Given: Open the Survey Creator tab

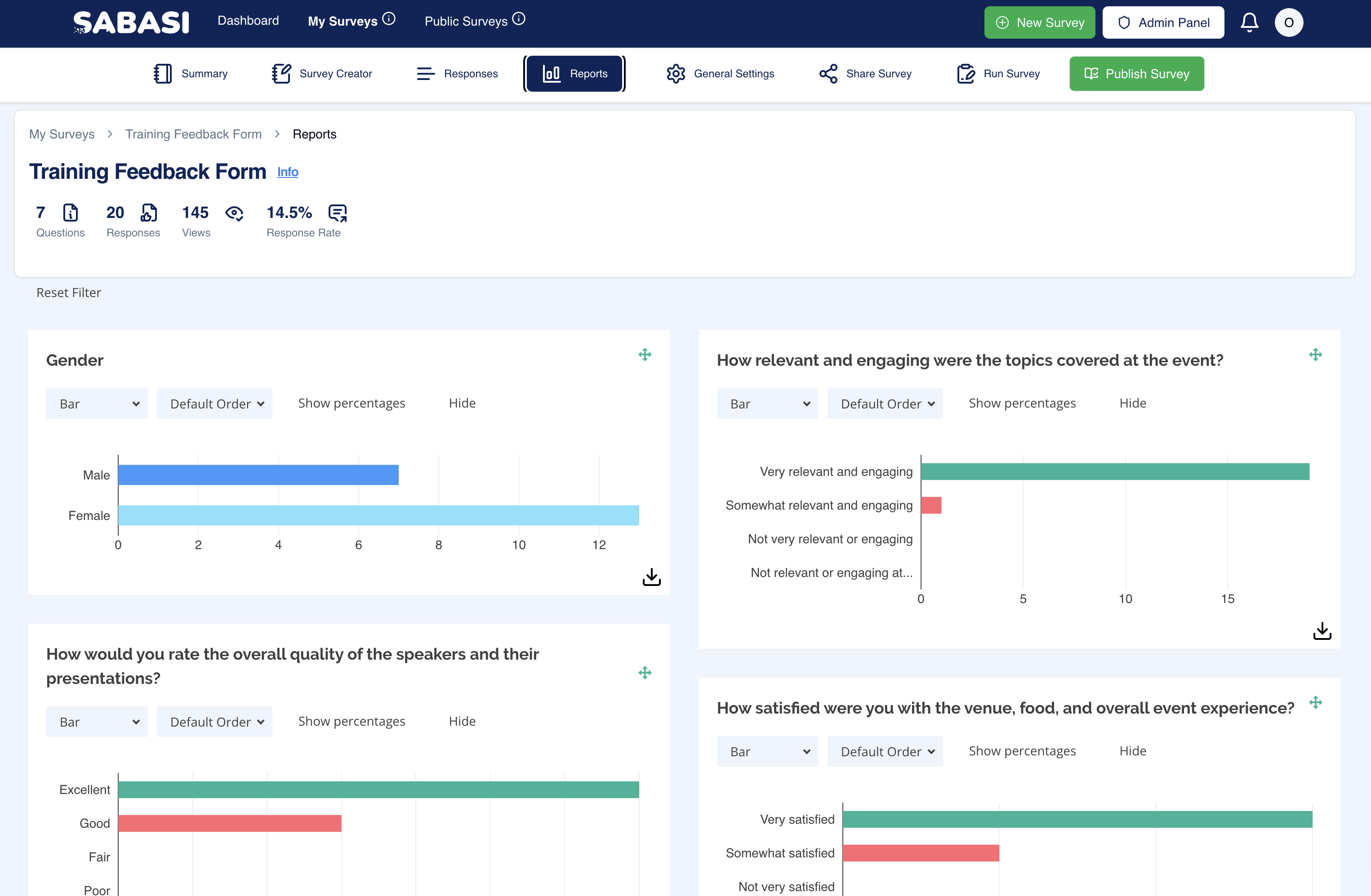Looking at the screenshot, I should [322, 74].
